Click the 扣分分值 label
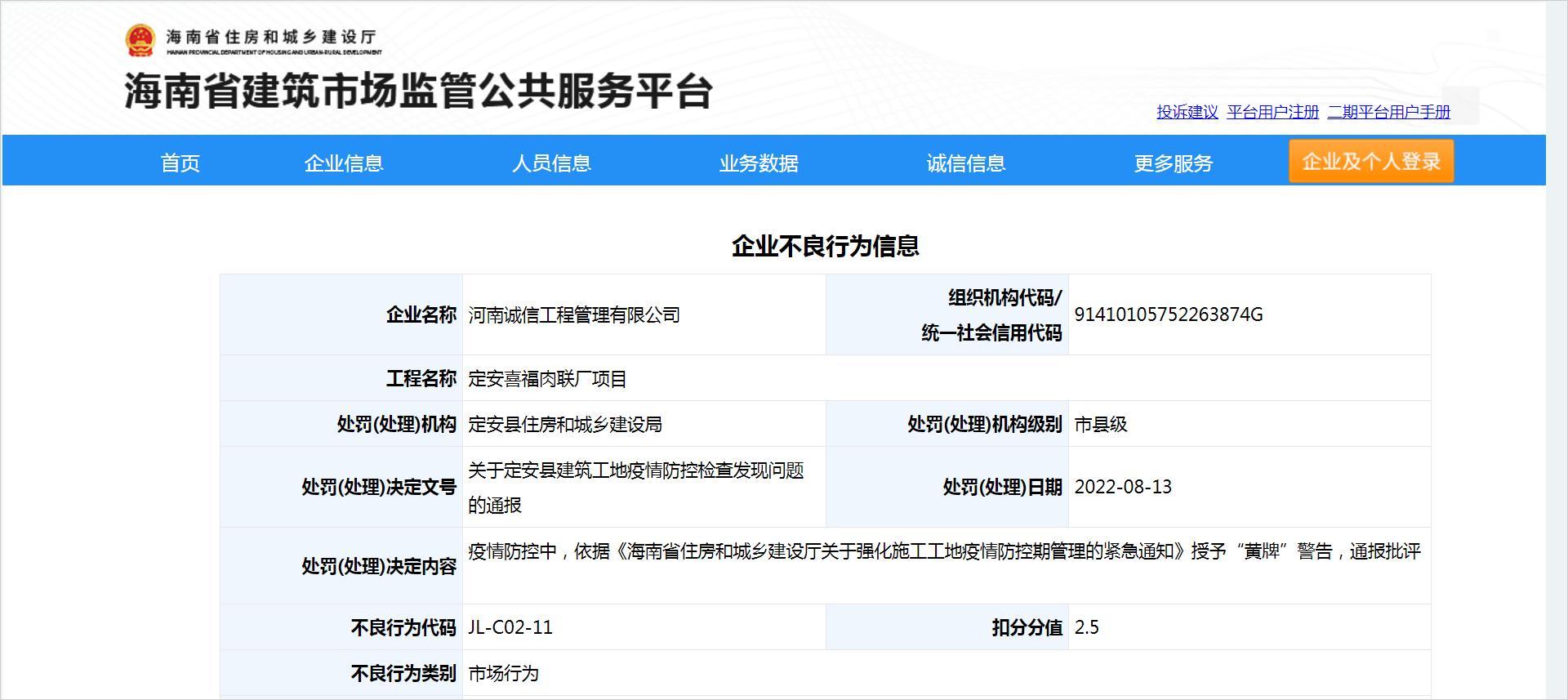 [x=1027, y=628]
